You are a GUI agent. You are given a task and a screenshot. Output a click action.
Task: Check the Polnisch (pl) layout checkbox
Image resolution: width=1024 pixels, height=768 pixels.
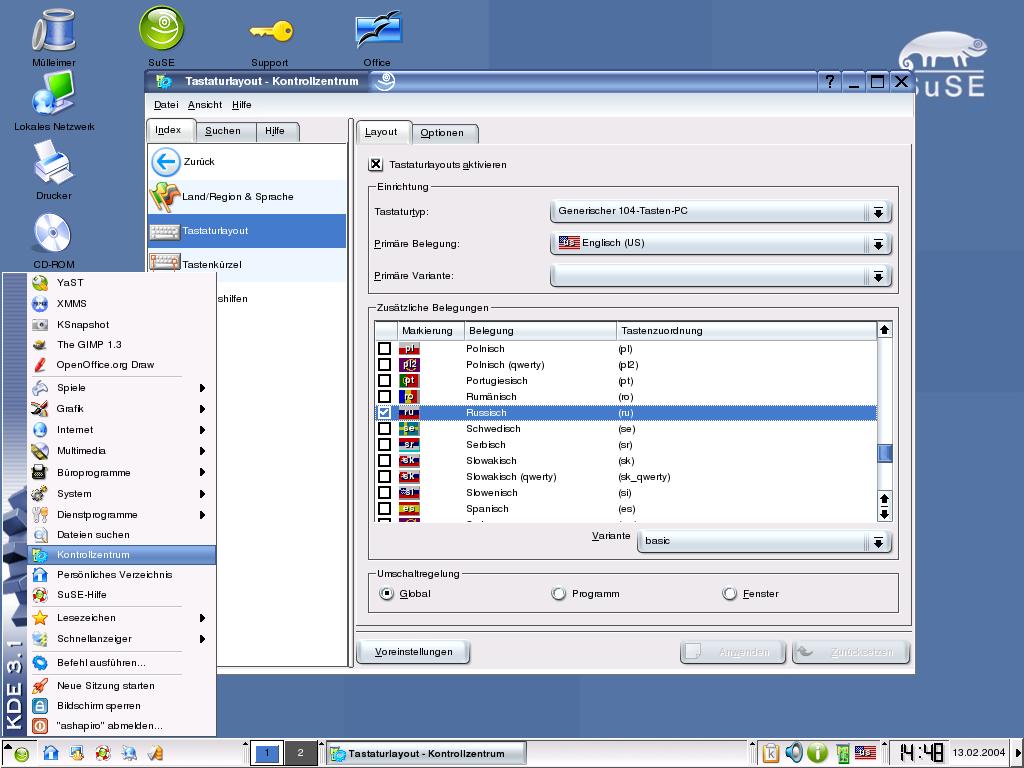point(385,349)
